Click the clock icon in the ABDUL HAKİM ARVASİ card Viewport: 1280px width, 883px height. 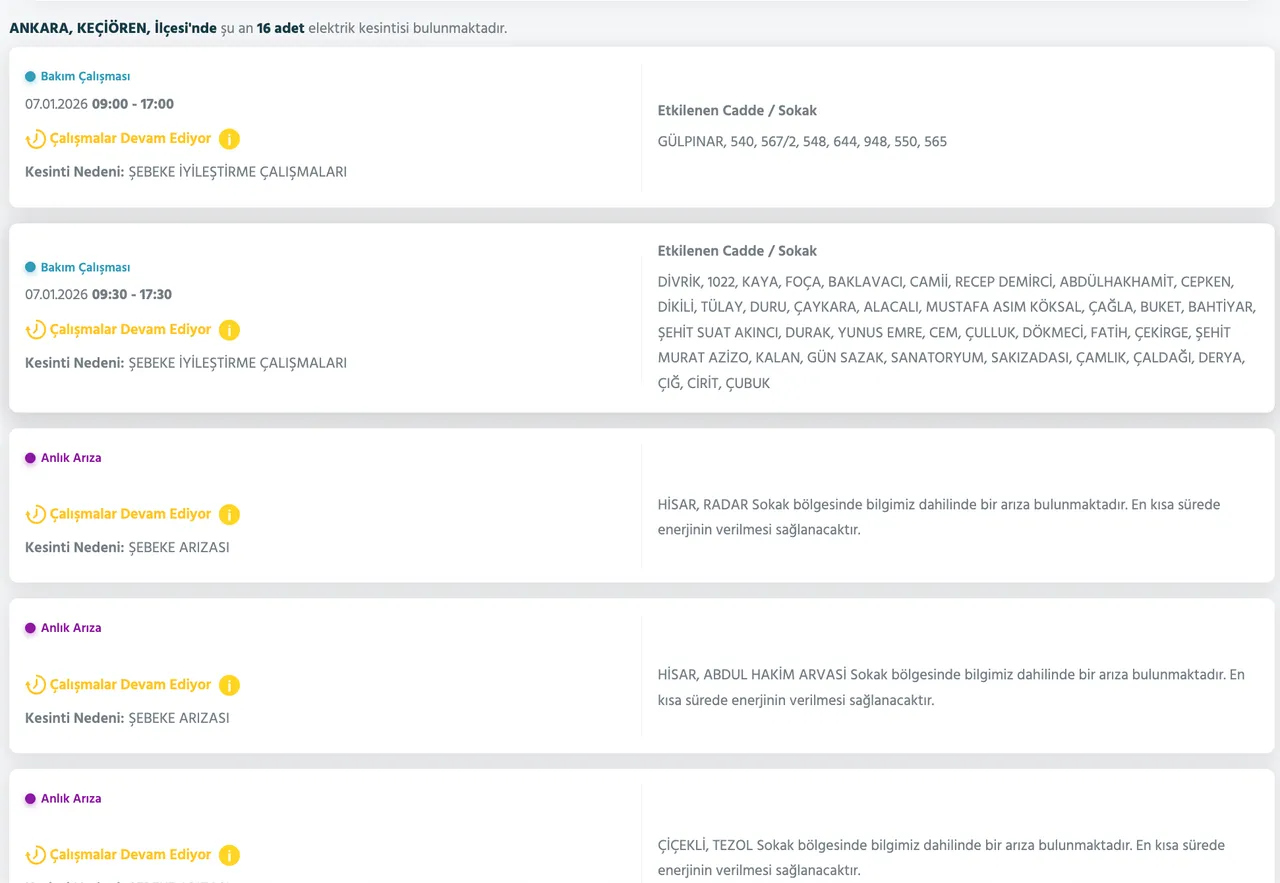pos(36,685)
